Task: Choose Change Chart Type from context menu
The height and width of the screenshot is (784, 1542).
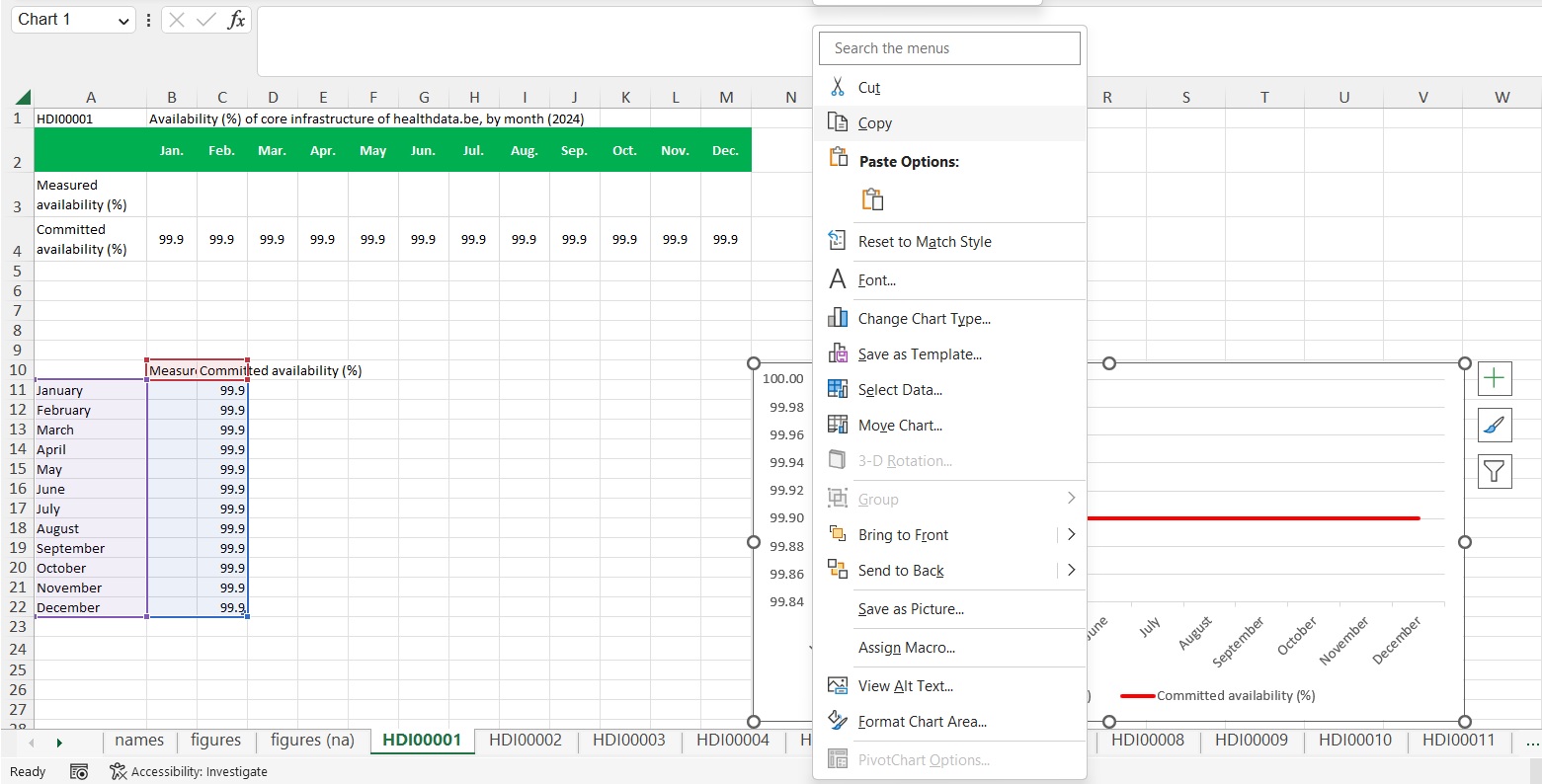Action: coord(924,318)
